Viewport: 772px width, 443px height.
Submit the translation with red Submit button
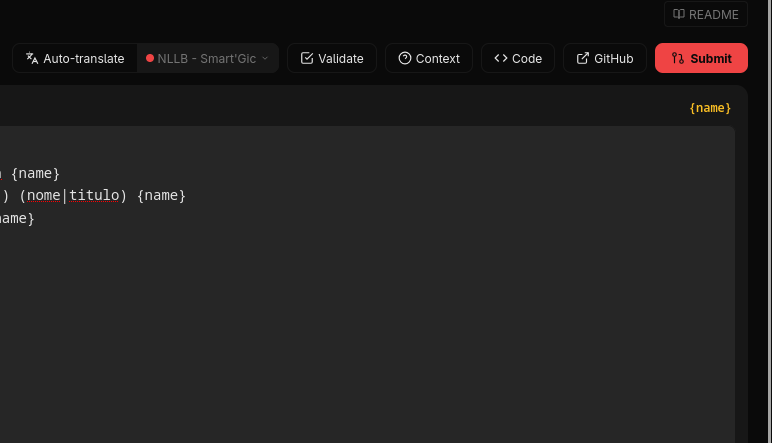click(x=701, y=58)
